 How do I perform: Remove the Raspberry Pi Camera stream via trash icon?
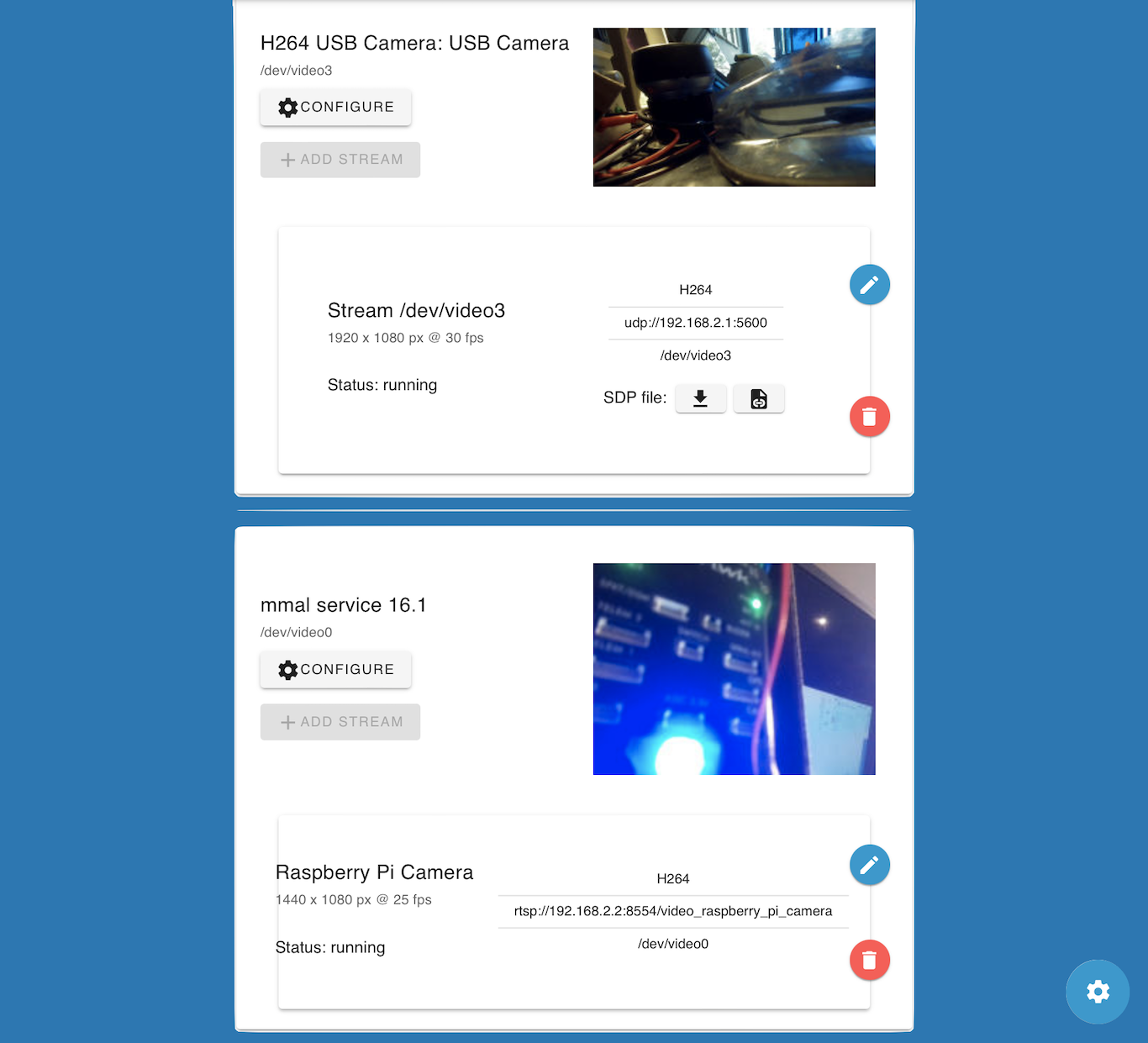pos(869,960)
